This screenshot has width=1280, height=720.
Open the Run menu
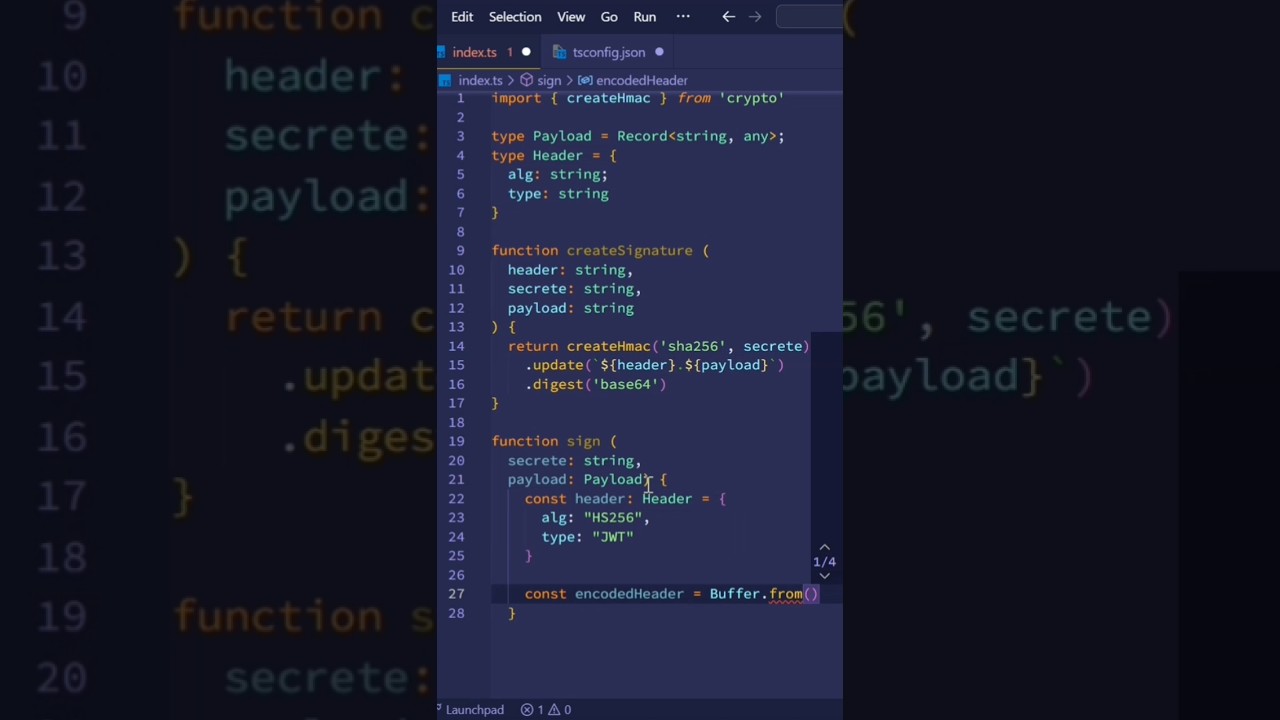pos(645,17)
